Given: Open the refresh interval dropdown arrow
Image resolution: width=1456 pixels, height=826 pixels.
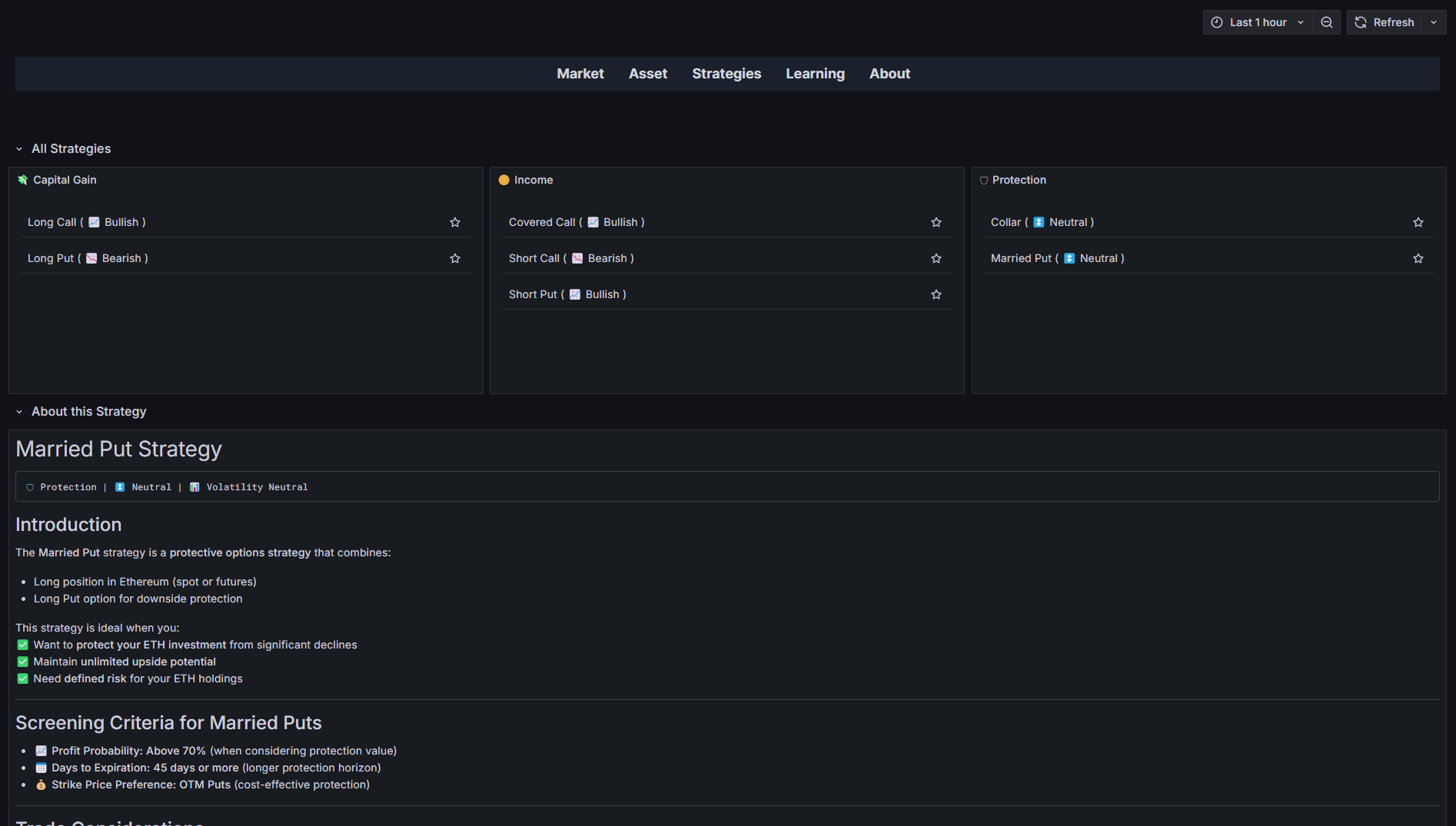Looking at the screenshot, I should tap(1434, 22).
